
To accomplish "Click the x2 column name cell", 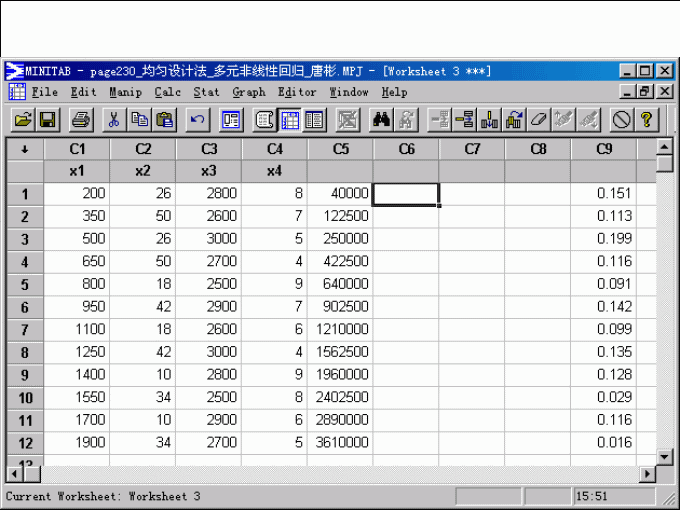I will 143,171.
